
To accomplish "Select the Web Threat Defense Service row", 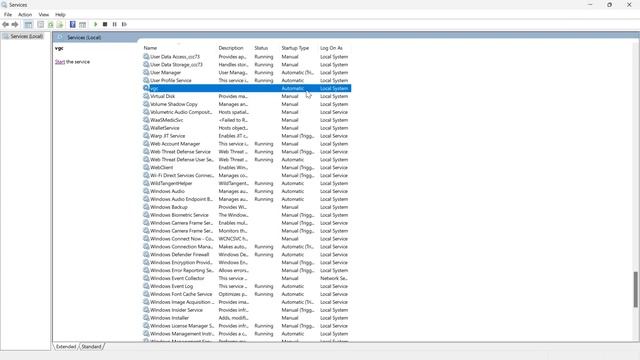I will coord(247,151).
